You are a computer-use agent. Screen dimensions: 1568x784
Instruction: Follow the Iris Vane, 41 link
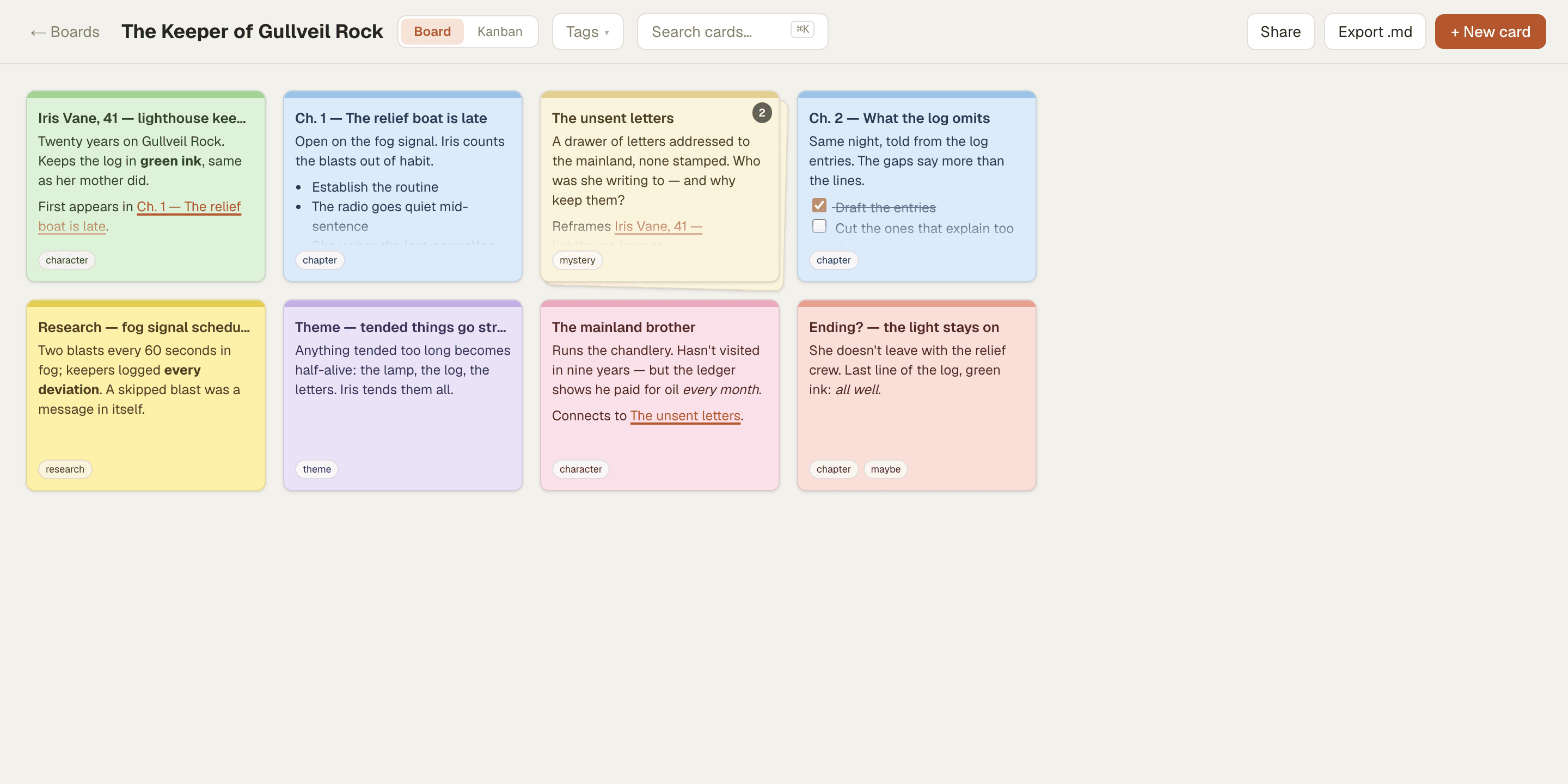click(658, 226)
